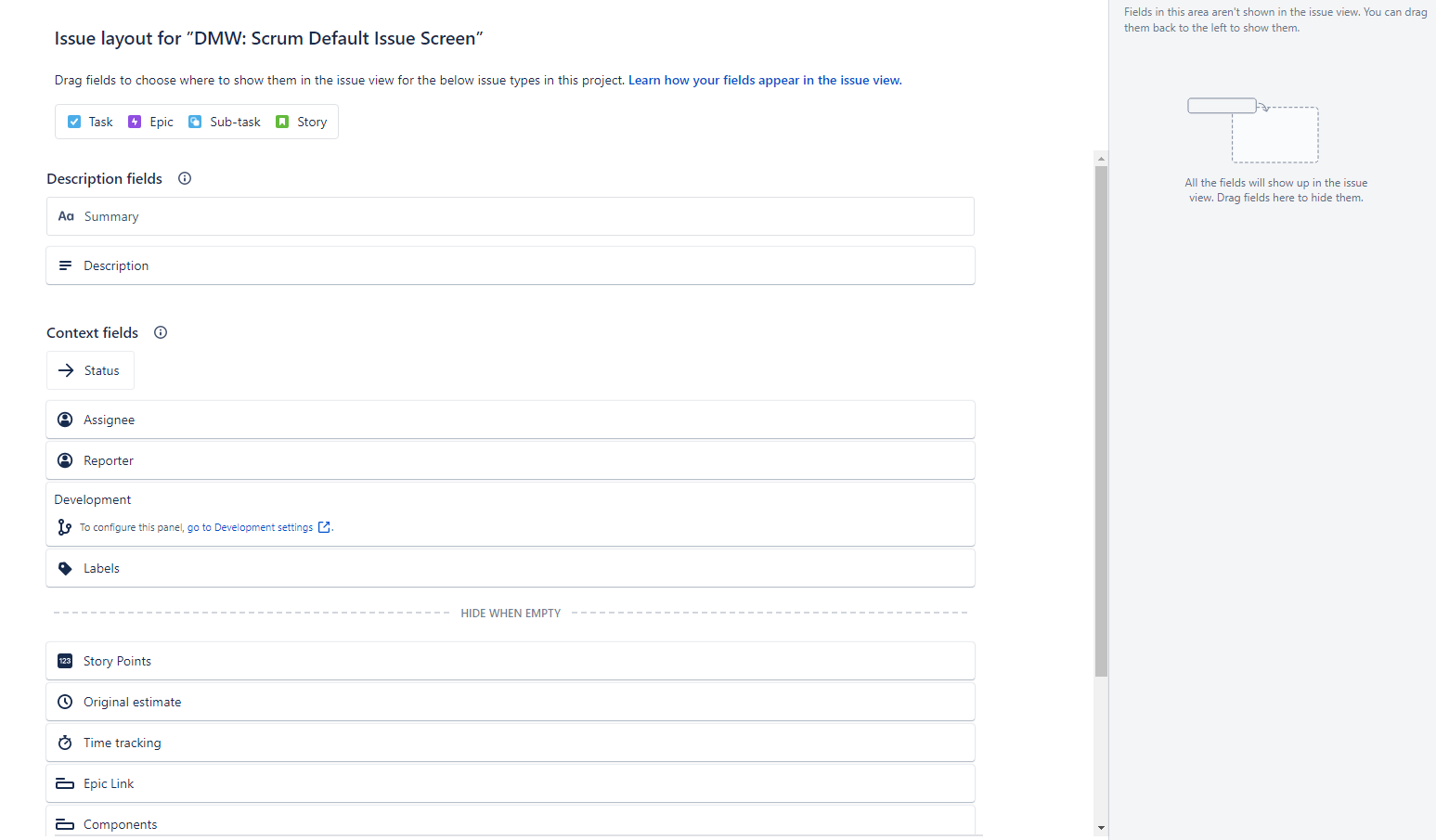The image size is (1436, 840).
Task: Click the Summary field's text icon
Action: (65, 215)
